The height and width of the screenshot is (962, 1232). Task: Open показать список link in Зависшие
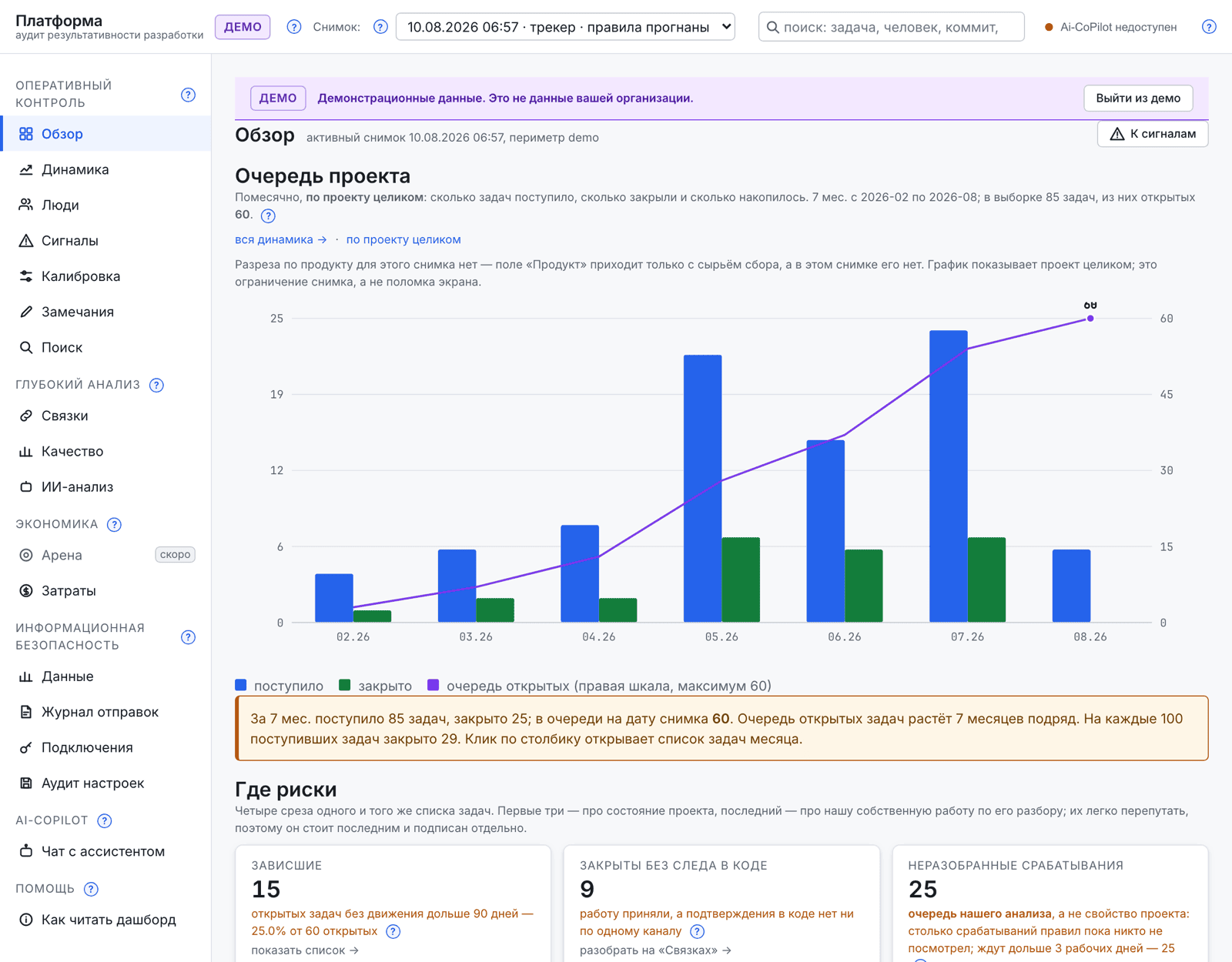[305, 950]
